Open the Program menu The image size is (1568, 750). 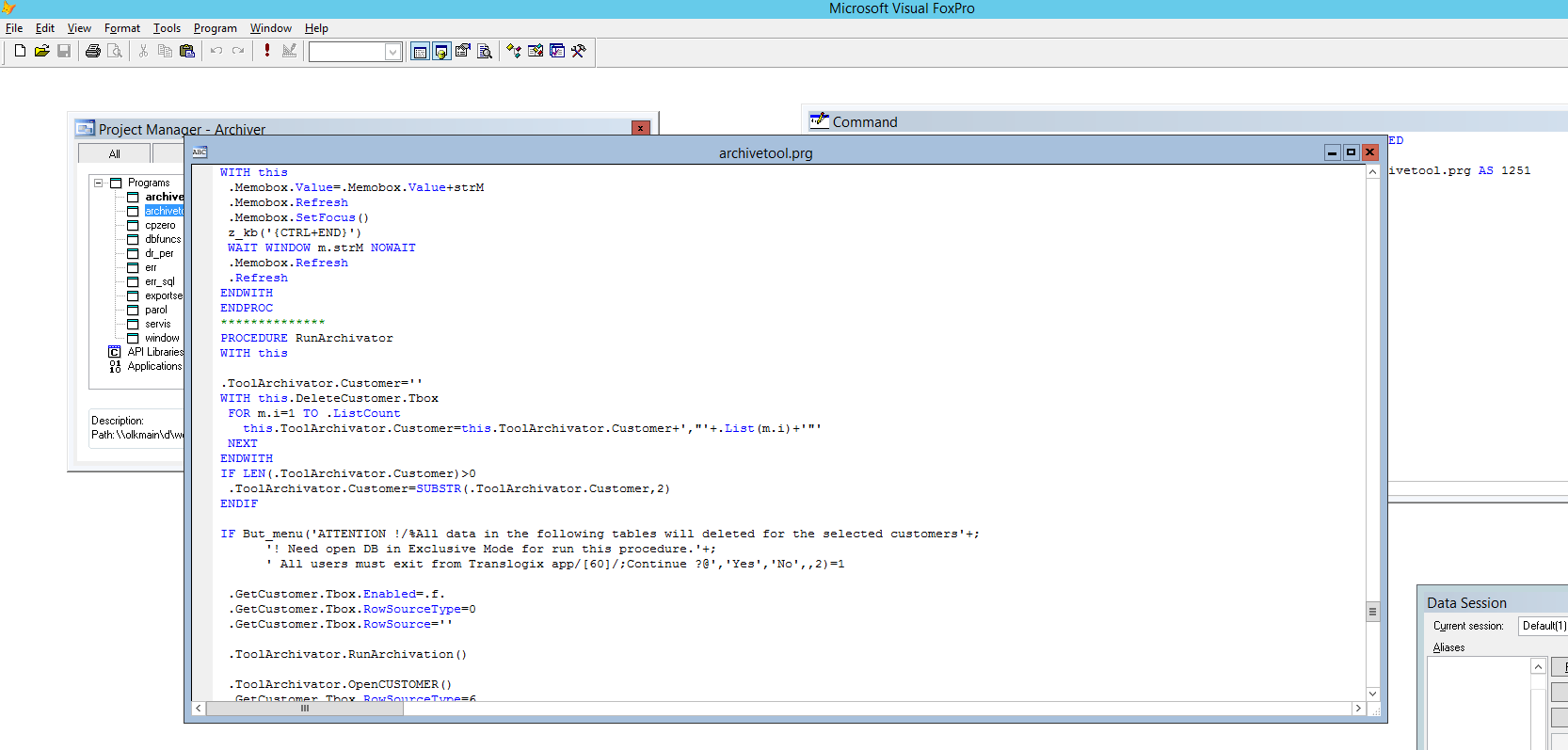point(216,28)
